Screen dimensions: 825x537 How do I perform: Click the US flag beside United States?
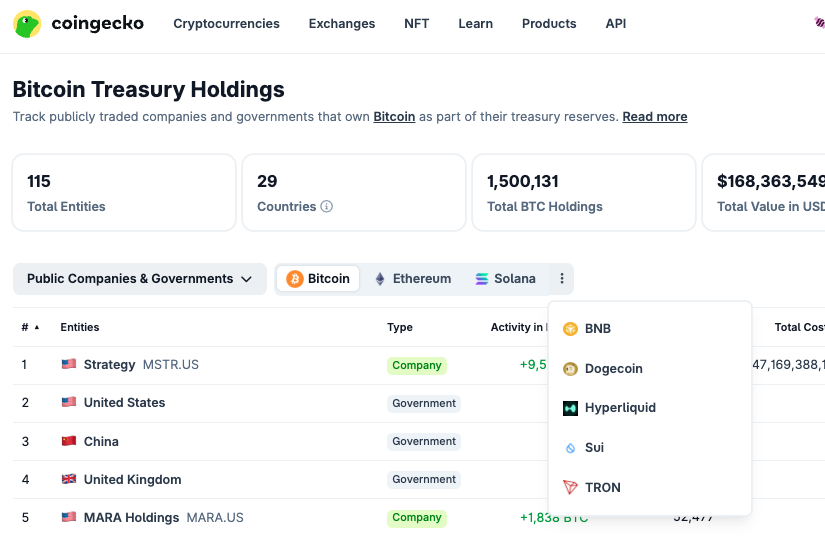tap(69, 402)
